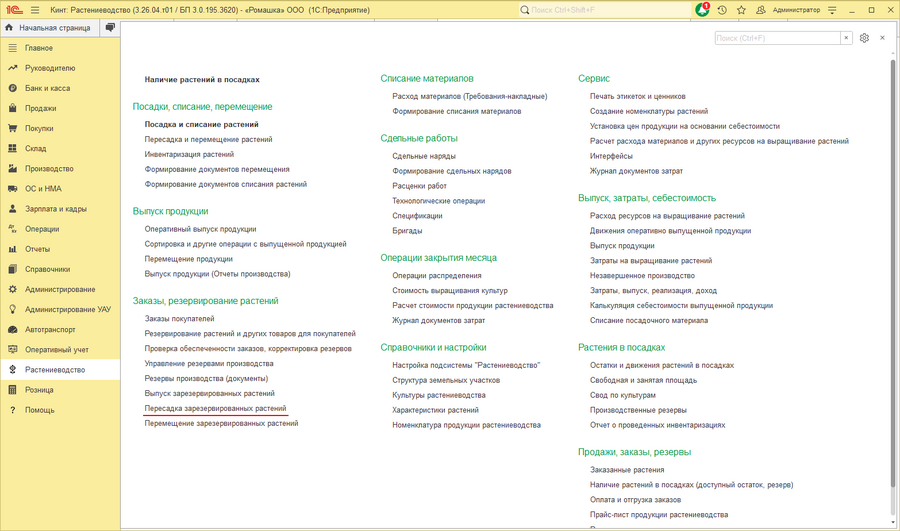The width and height of the screenshot is (900, 531).
Task: Open the Начальная страница tab
Action: point(49,28)
